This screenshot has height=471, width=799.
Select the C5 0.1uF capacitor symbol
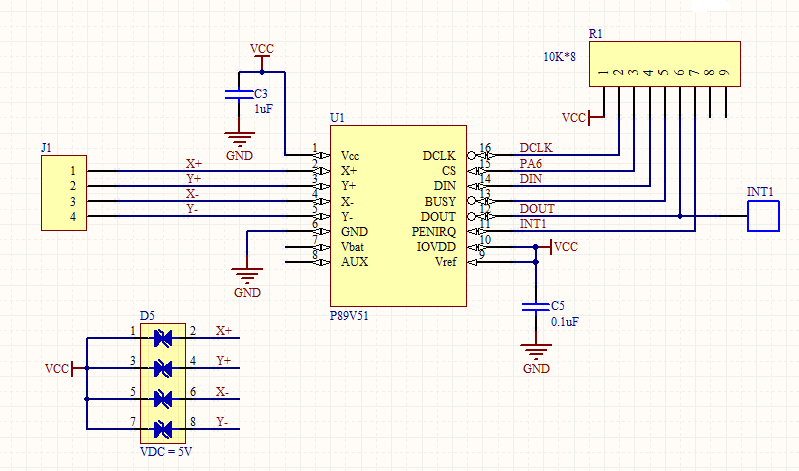(536, 306)
